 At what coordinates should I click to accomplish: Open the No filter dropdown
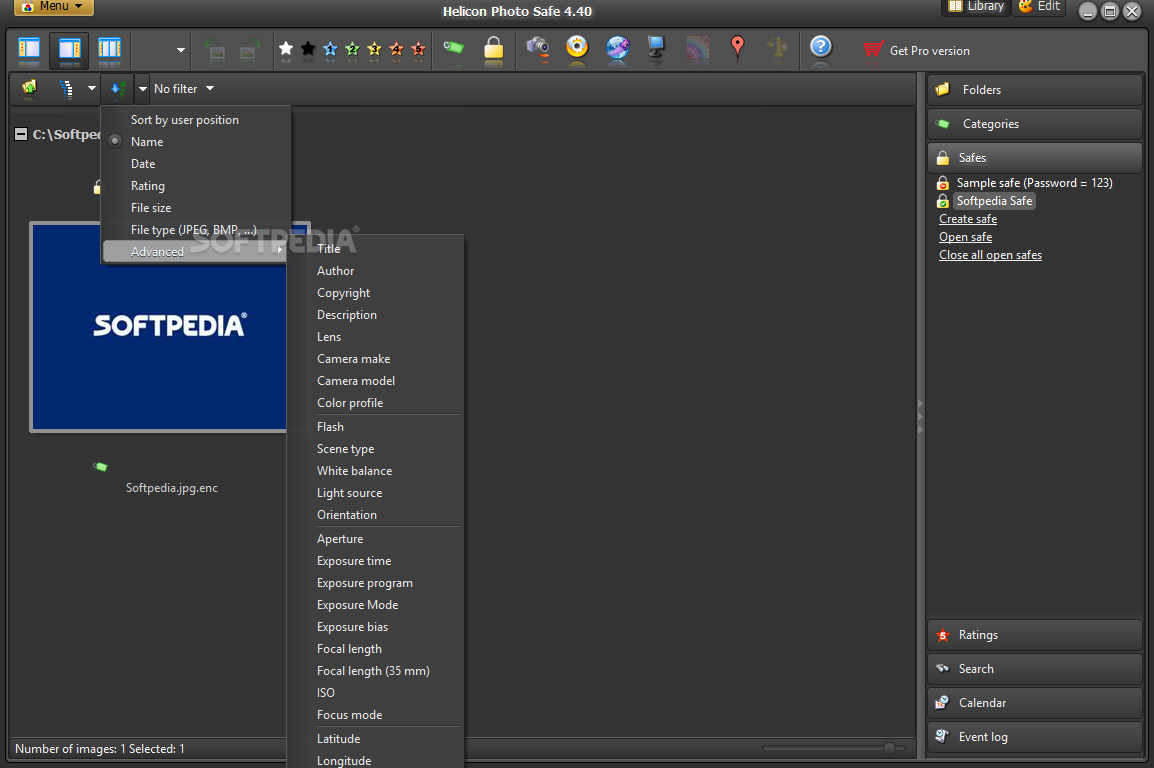(x=184, y=88)
